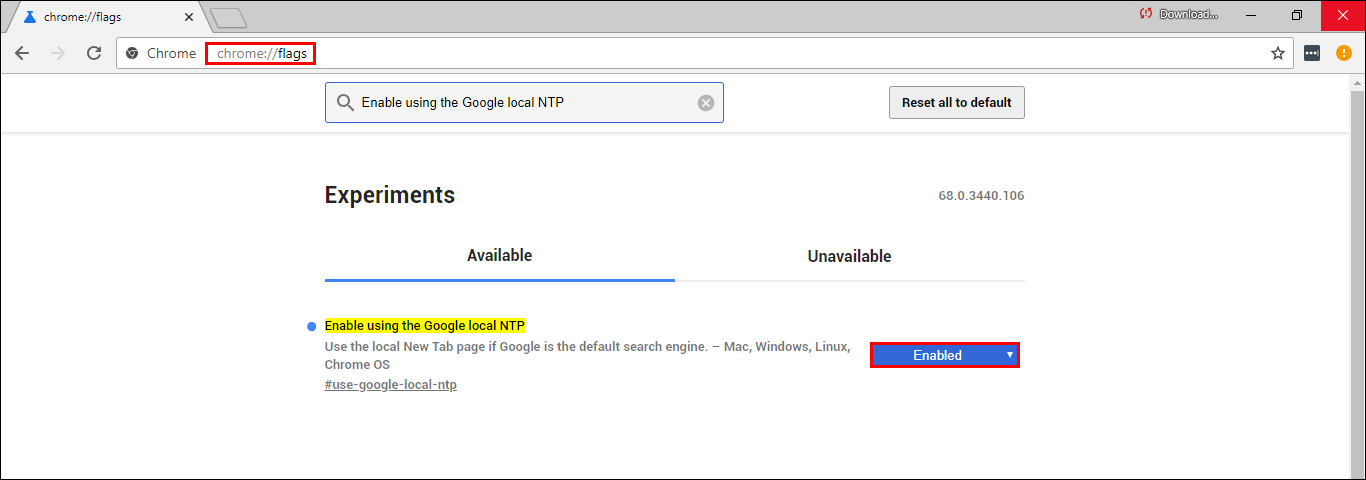Open the Enabled dropdown for local NTP
This screenshot has height=480, width=1366.
click(x=945, y=355)
